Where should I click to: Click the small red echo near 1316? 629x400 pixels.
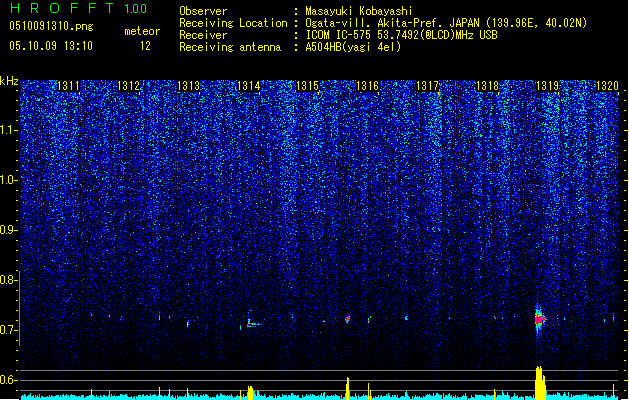tap(347, 319)
